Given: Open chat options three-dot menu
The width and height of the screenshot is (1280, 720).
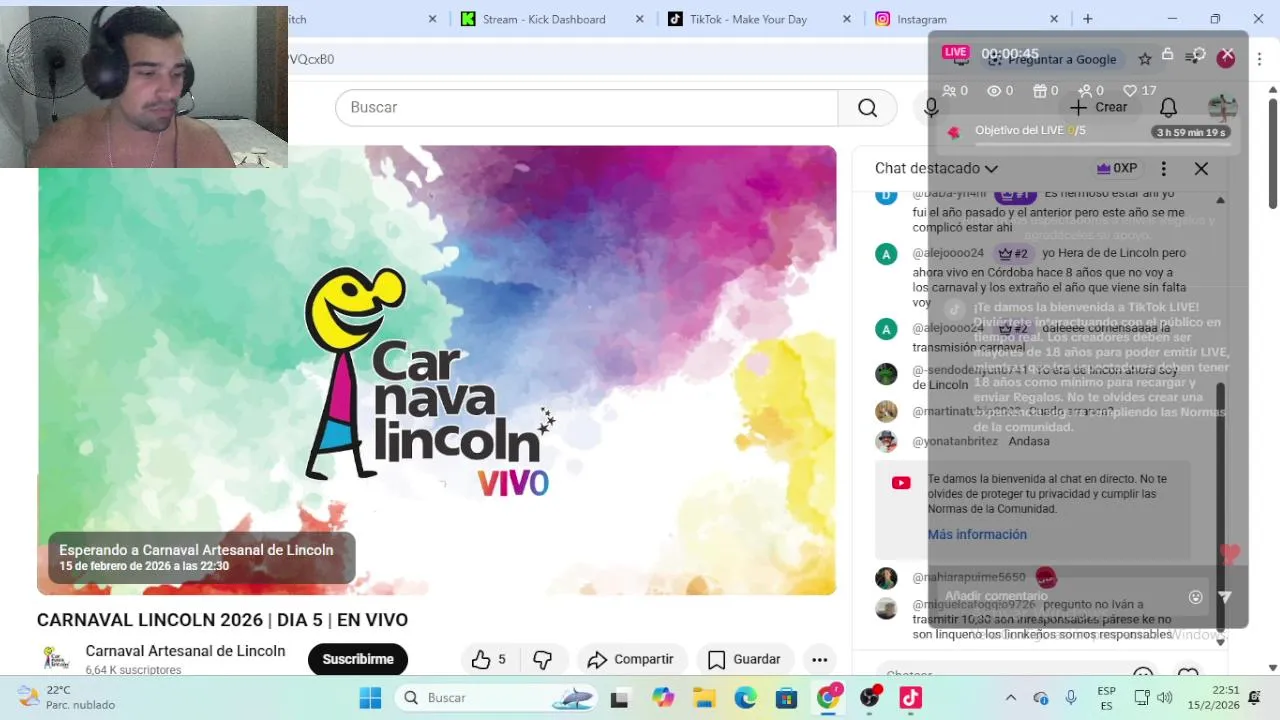Looking at the screenshot, I should [1163, 169].
